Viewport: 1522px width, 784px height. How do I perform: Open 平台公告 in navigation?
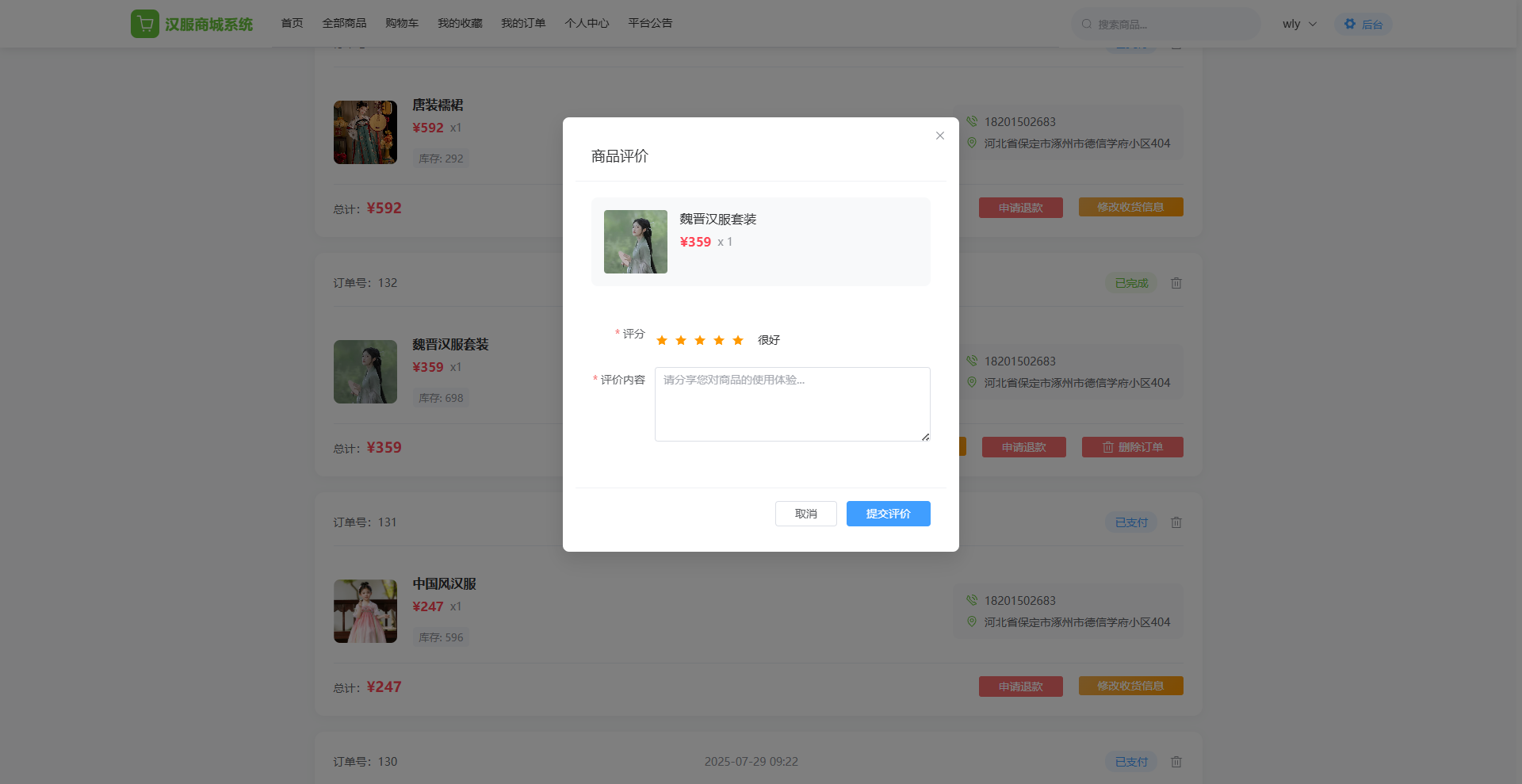point(650,23)
